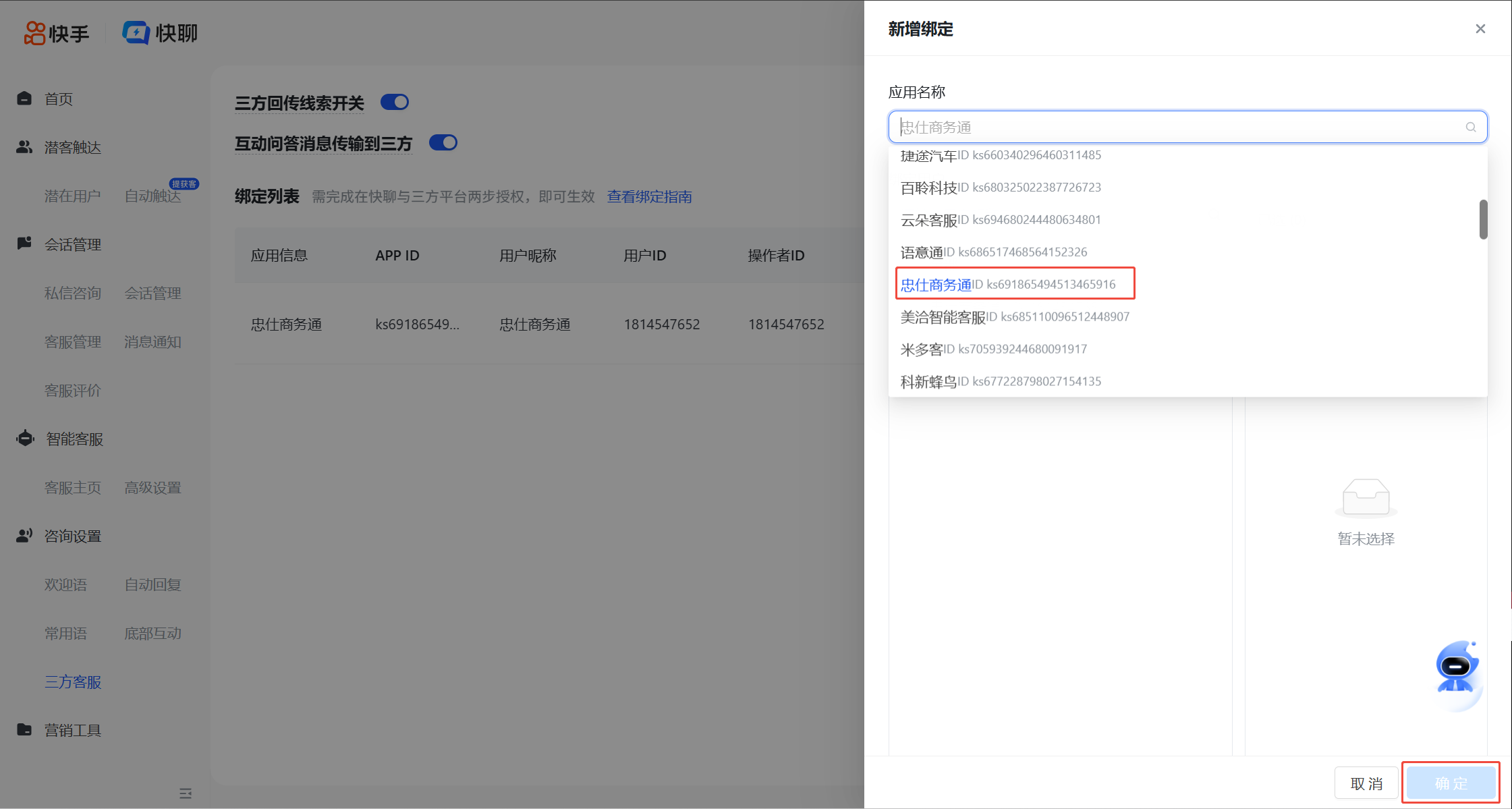
Task: Click the 会话管理 flag icon
Action: [x=24, y=244]
